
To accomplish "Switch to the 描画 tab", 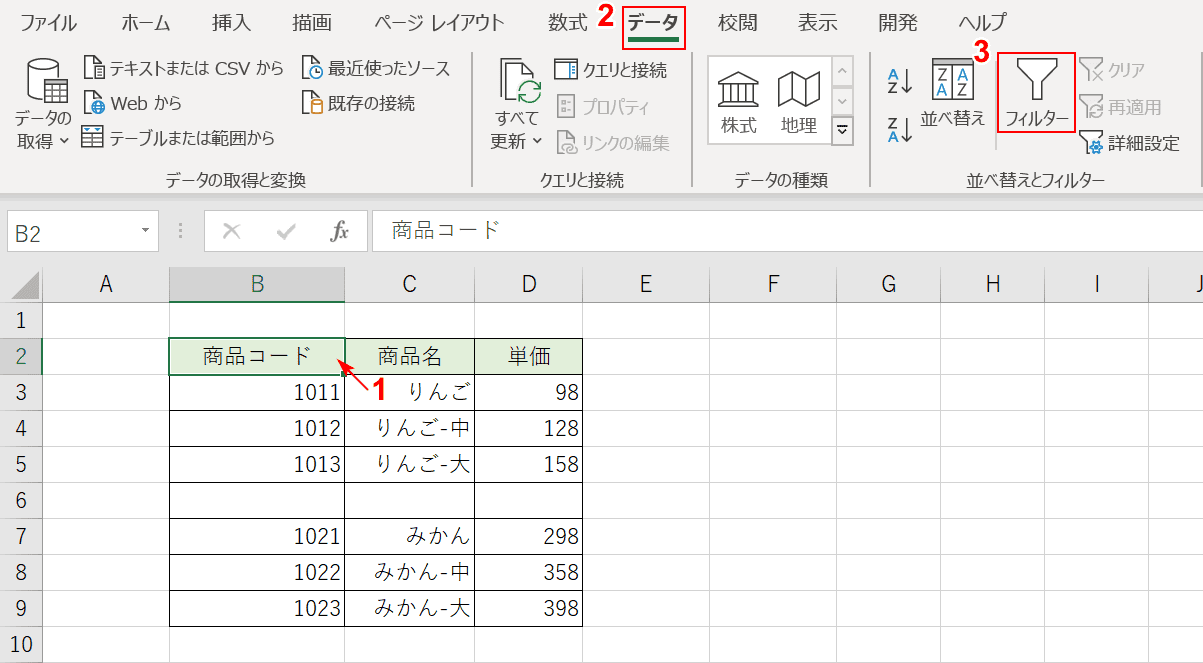I will click(x=312, y=23).
